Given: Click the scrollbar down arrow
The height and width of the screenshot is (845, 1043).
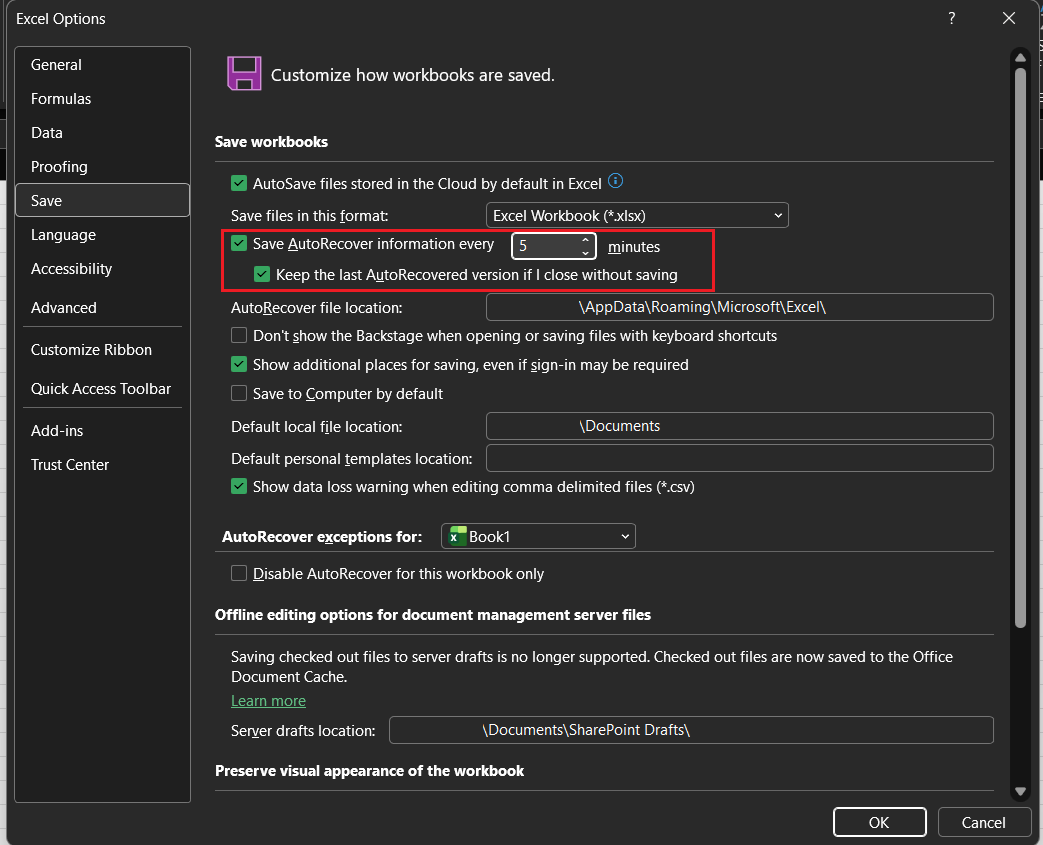Looking at the screenshot, I should tap(1020, 791).
